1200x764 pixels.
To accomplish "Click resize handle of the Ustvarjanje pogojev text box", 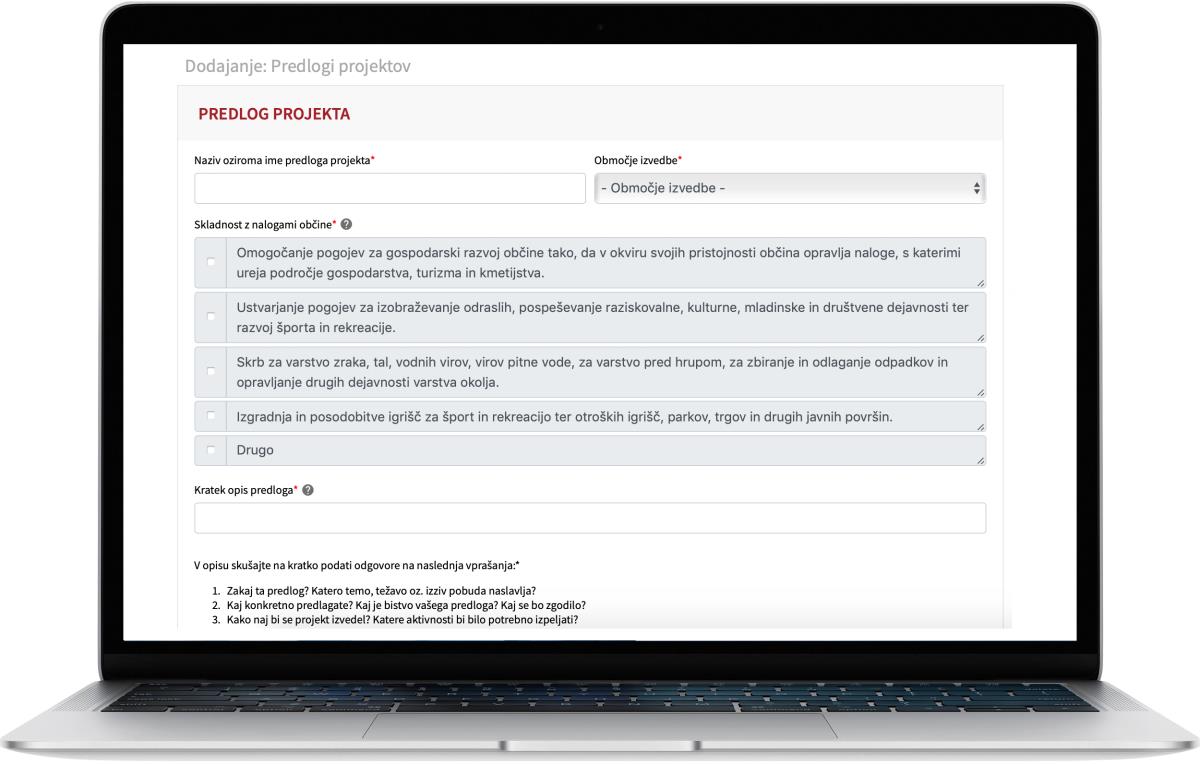I will (980, 338).
